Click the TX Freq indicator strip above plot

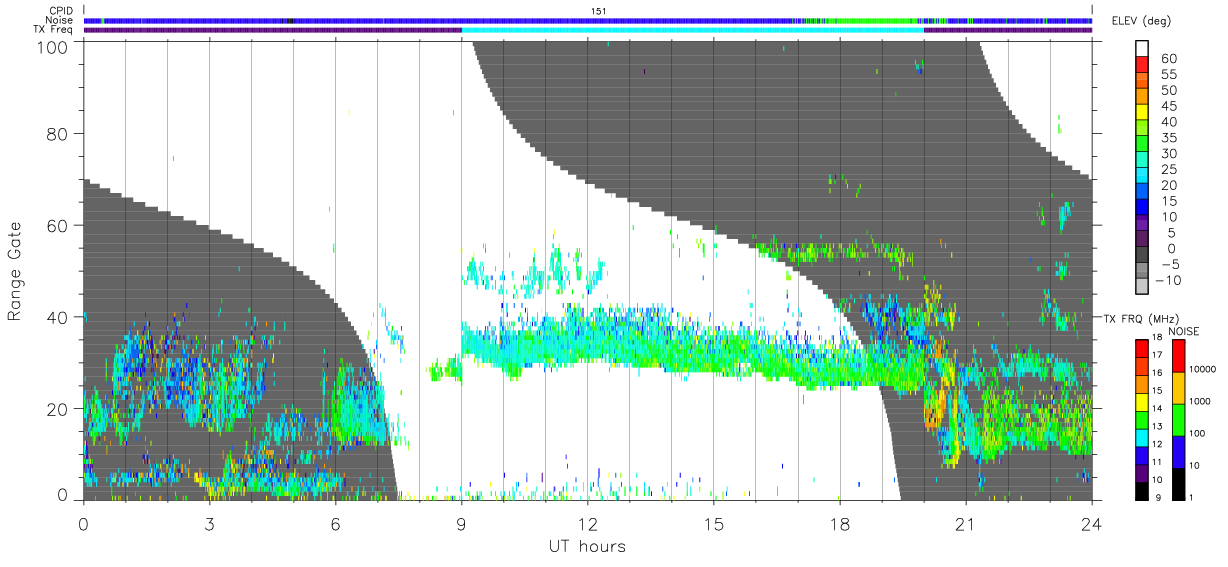tap(587, 30)
